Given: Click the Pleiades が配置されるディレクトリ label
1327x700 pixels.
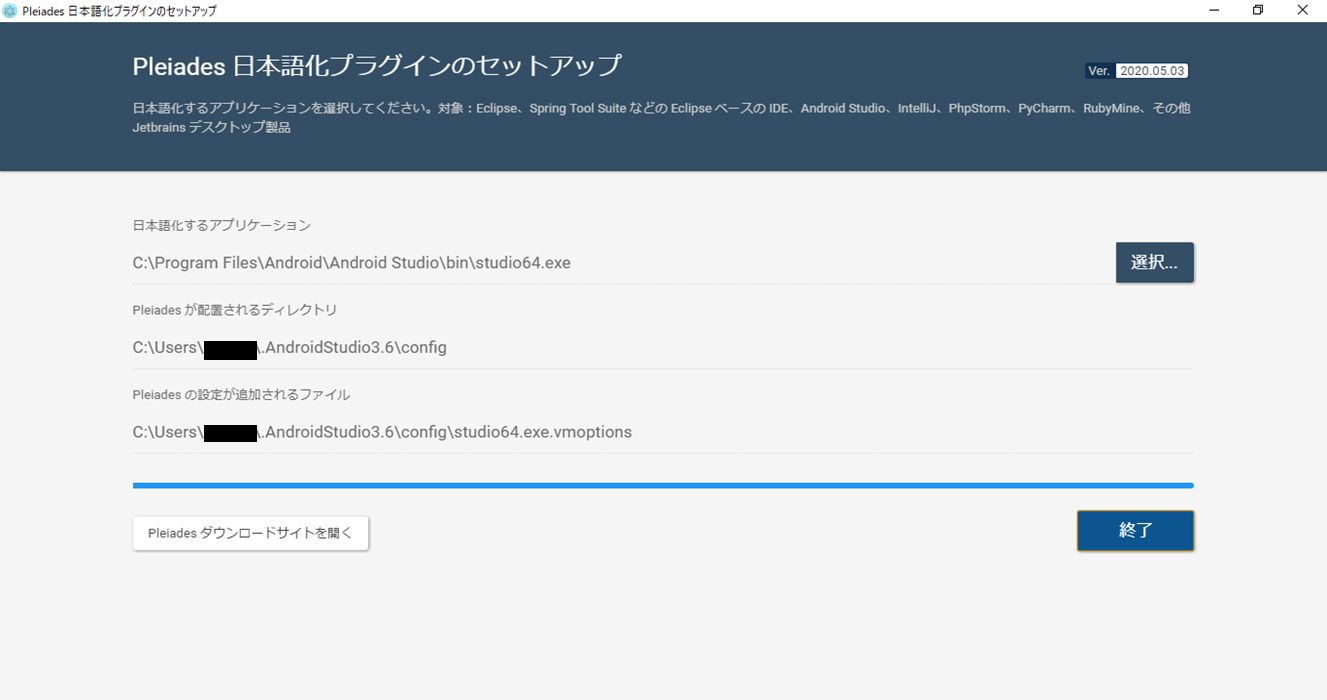Looking at the screenshot, I should click(x=235, y=310).
